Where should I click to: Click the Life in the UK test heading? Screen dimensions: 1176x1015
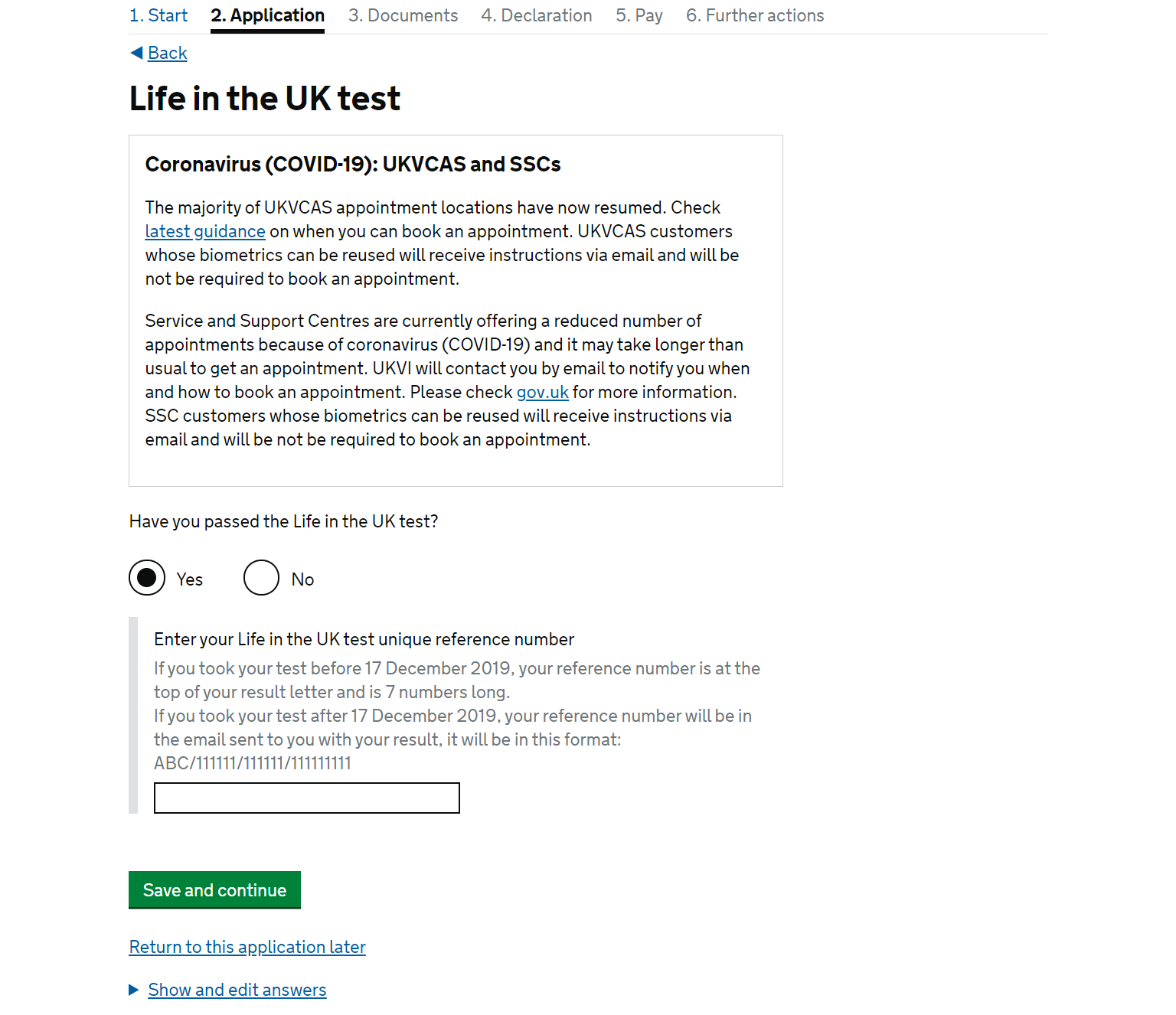pos(265,98)
